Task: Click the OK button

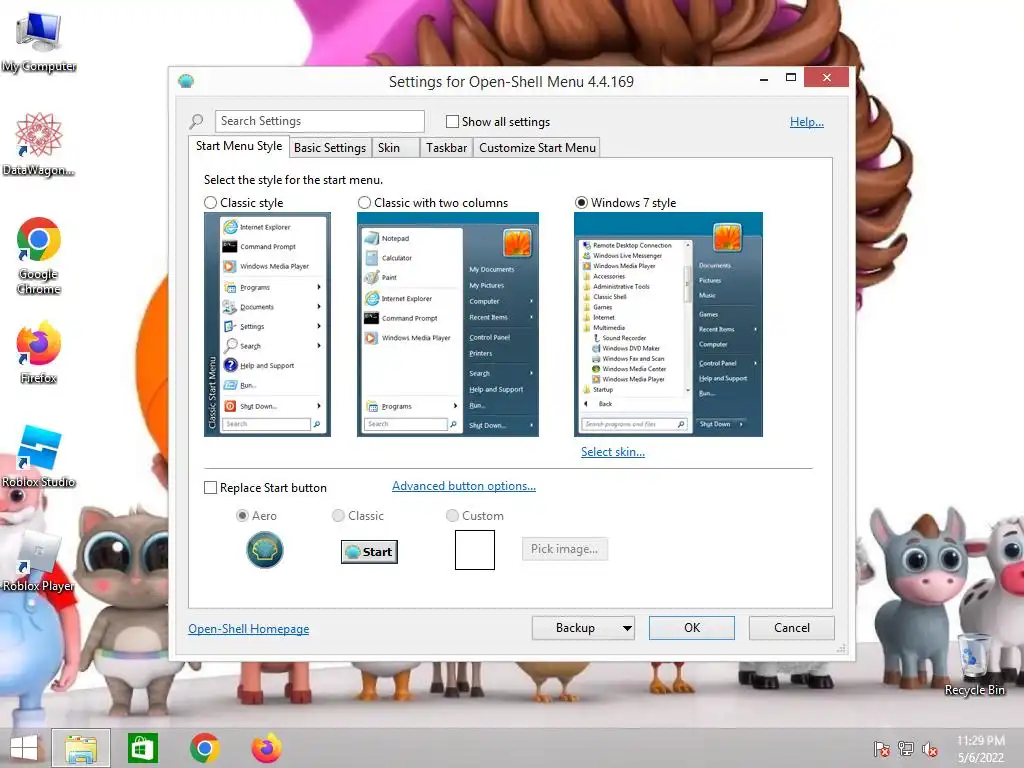Action: coord(692,628)
